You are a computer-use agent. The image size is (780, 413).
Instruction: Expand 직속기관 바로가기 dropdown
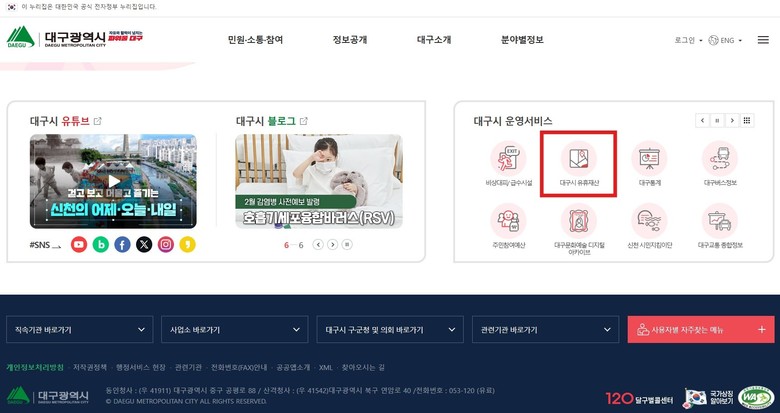click(x=80, y=329)
